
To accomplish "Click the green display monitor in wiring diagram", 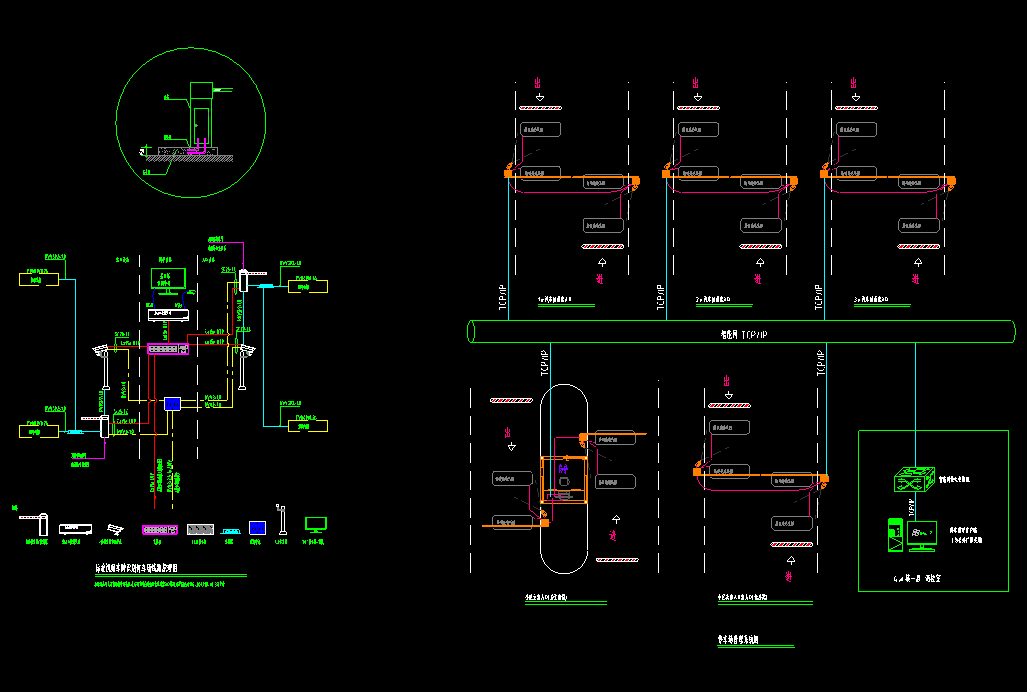I will (x=167, y=277).
